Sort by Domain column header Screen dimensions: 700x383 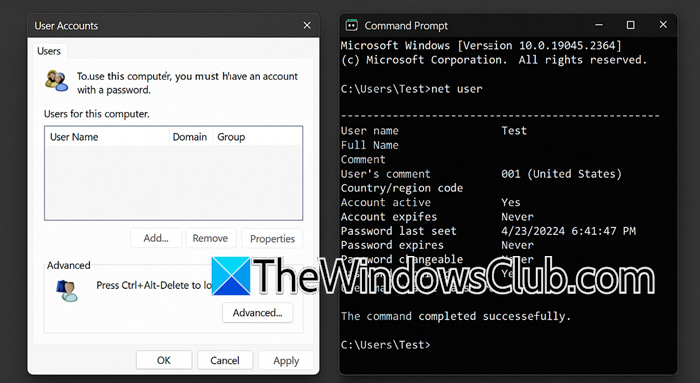click(x=190, y=137)
